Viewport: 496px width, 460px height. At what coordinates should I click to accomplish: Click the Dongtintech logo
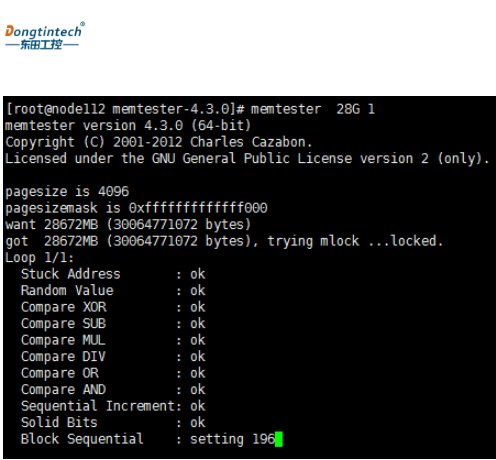45,36
